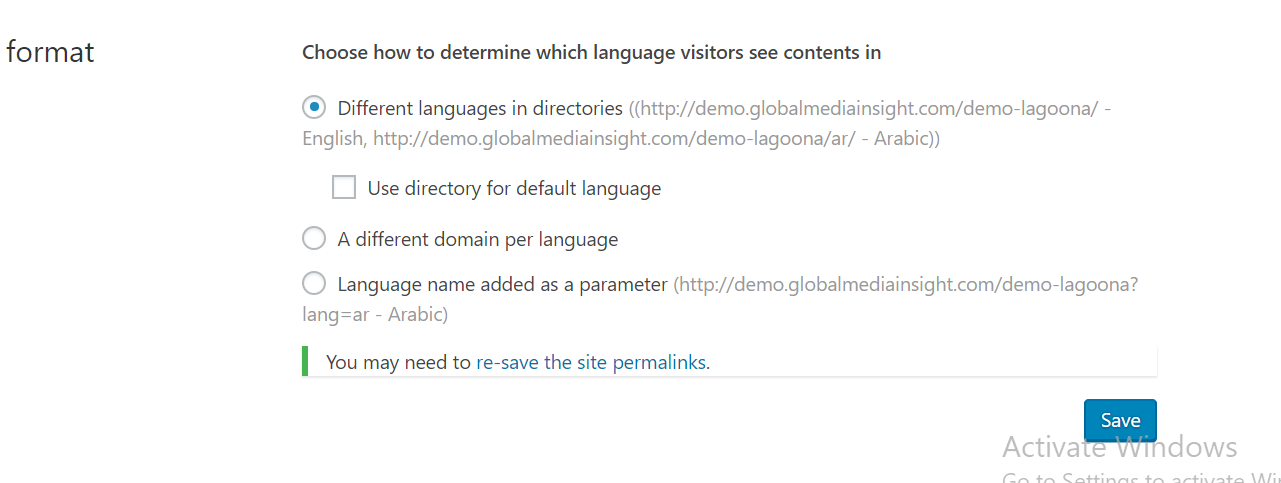The width and height of the screenshot is (1281, 483).
Task: Click the 'A different domain per language' label text
Action: coord(477,239)
